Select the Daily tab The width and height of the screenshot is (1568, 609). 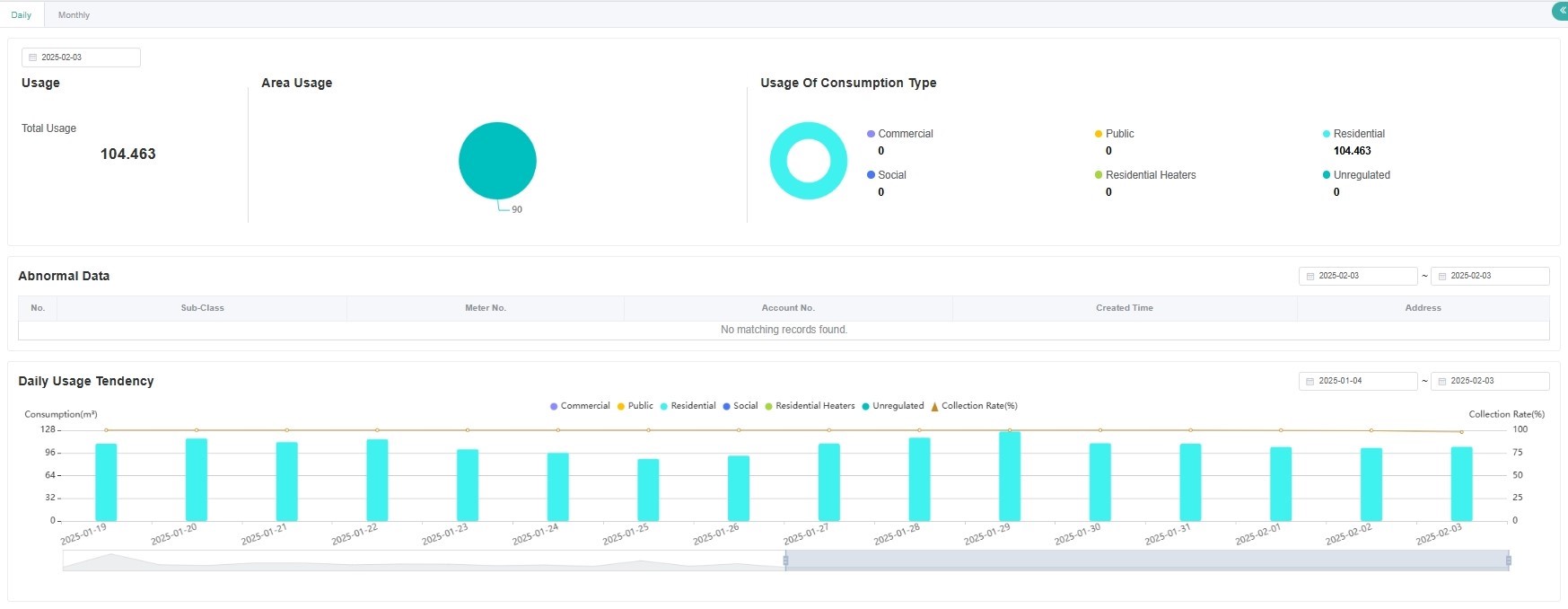point(22,15)
